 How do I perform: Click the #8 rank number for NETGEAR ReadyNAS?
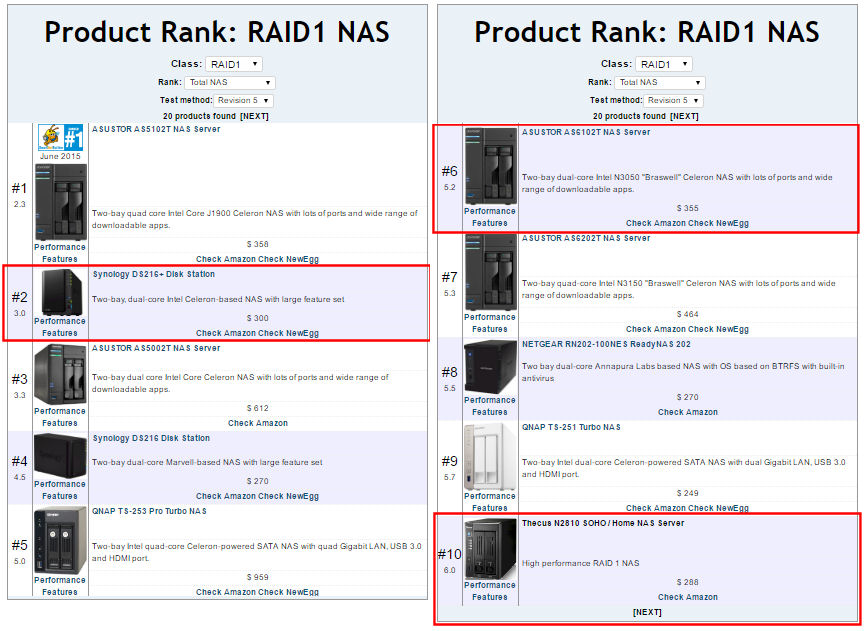[450, 373]
